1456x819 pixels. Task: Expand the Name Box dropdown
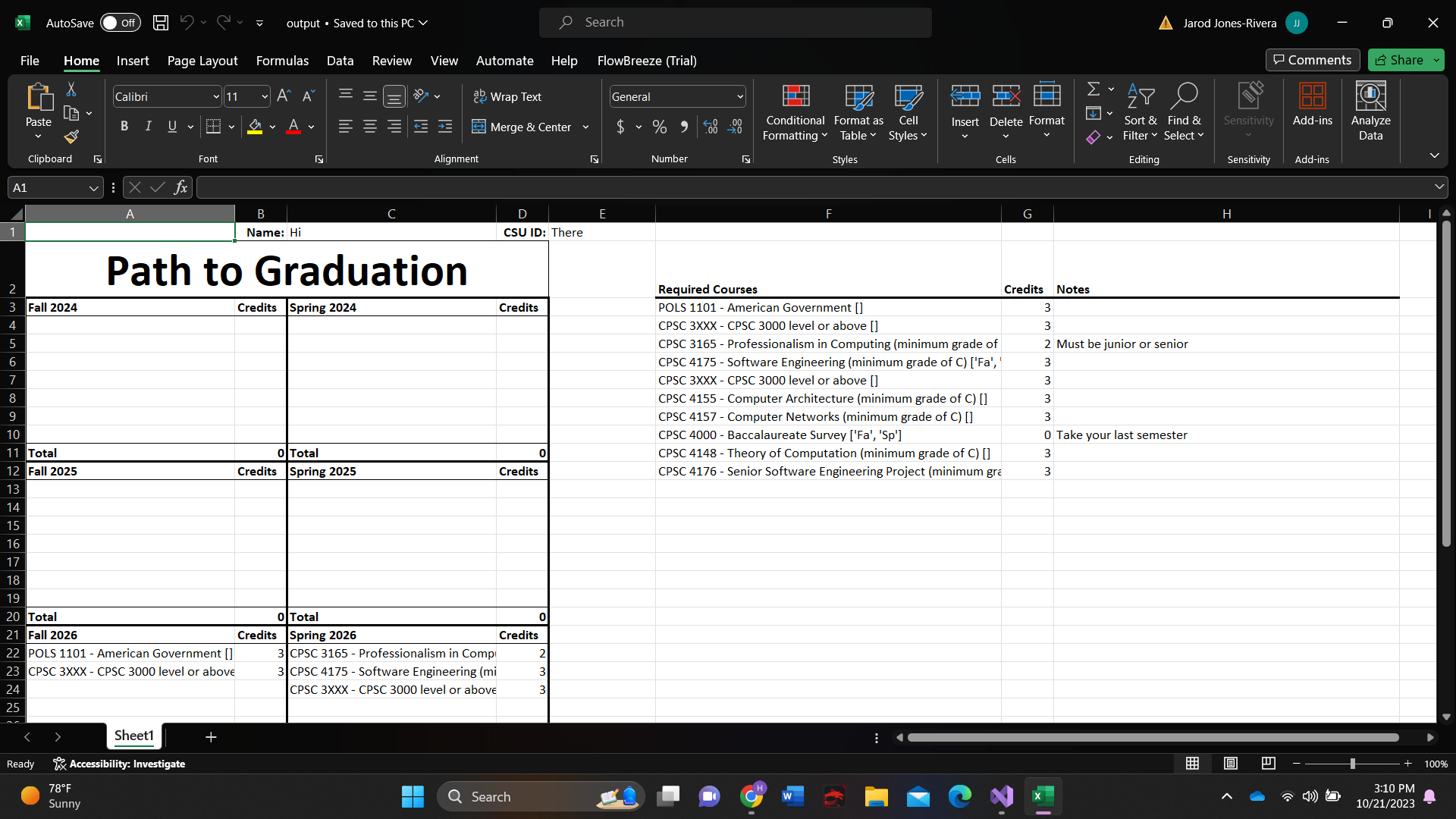94,187
